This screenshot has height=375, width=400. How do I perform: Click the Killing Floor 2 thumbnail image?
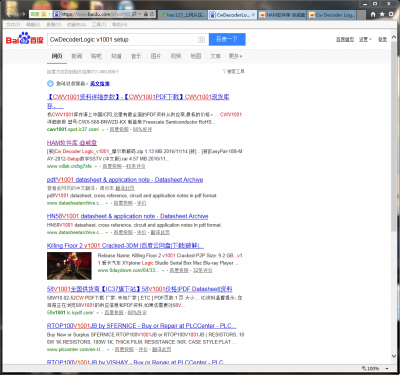pos(69,266)
